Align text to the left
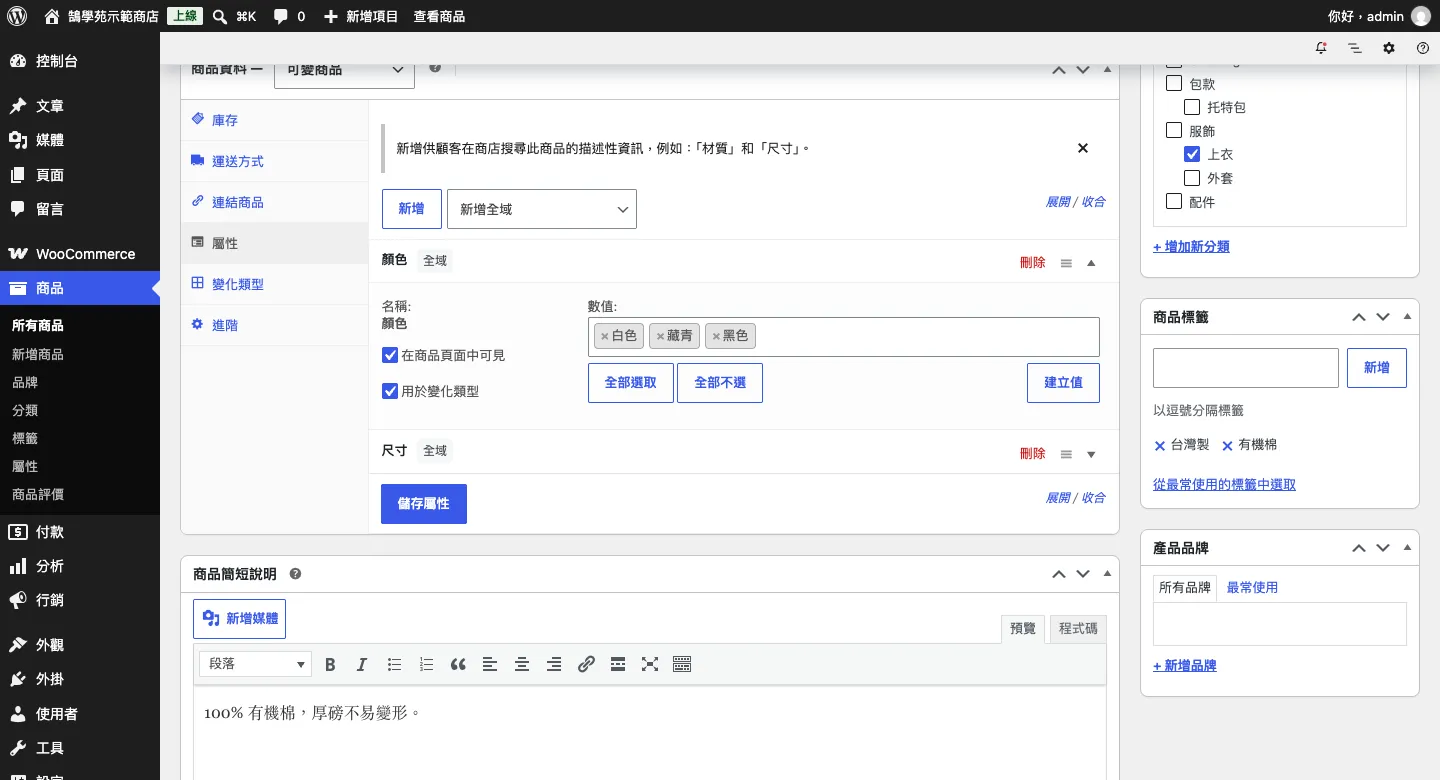 (490, 664)
